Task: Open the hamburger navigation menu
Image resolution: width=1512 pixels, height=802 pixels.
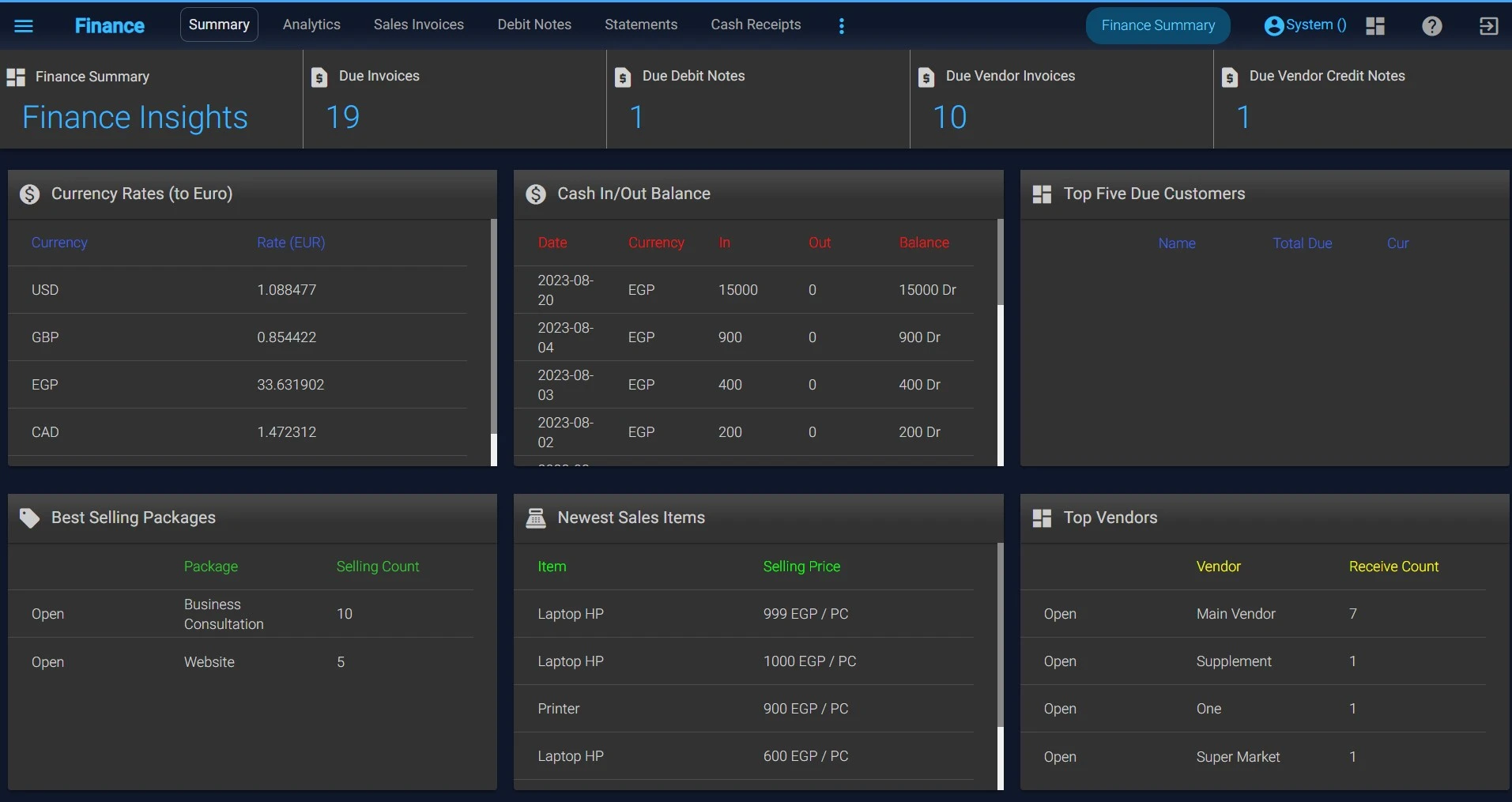Action: (24, 26)
